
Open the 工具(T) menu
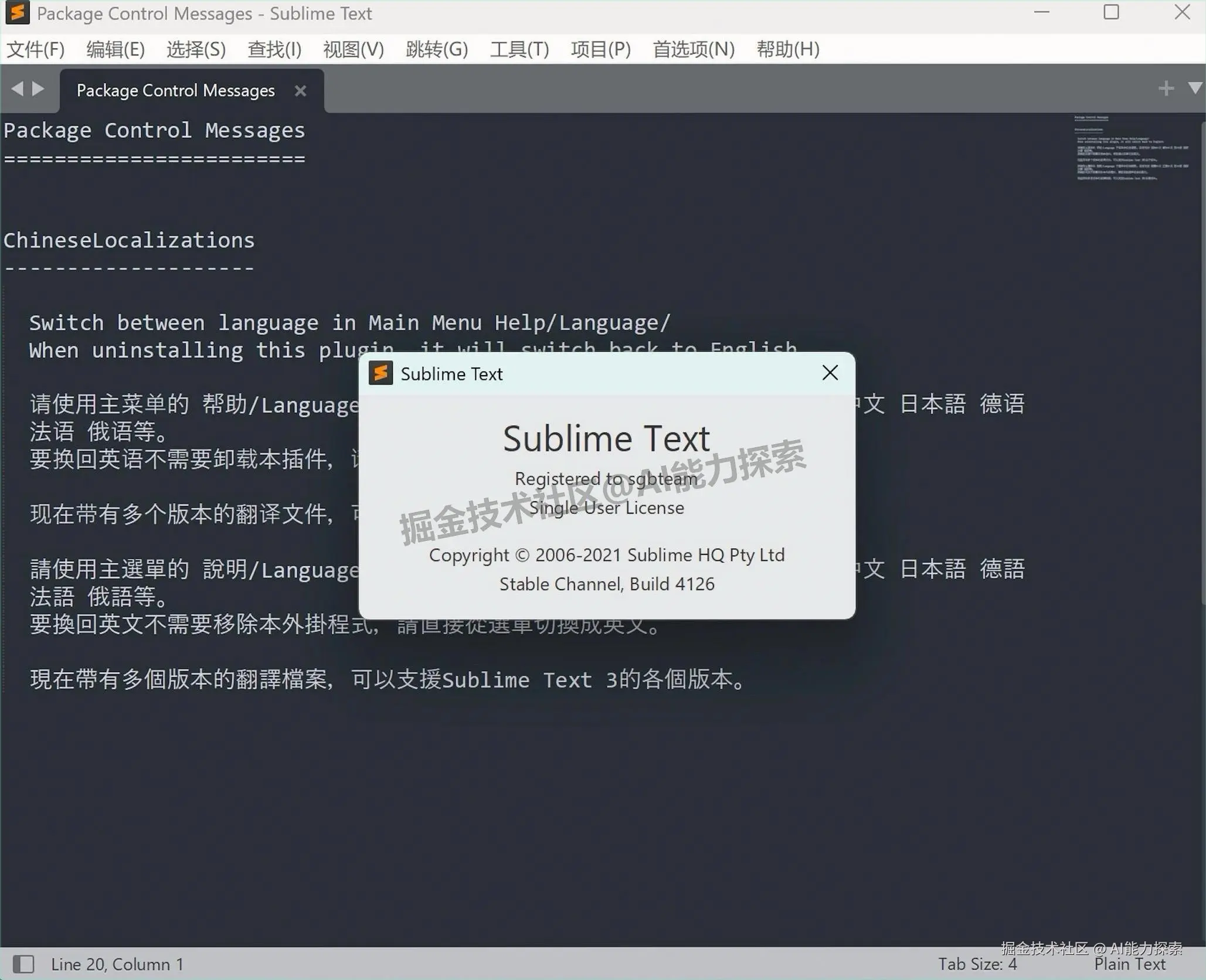tap(519, 49)
